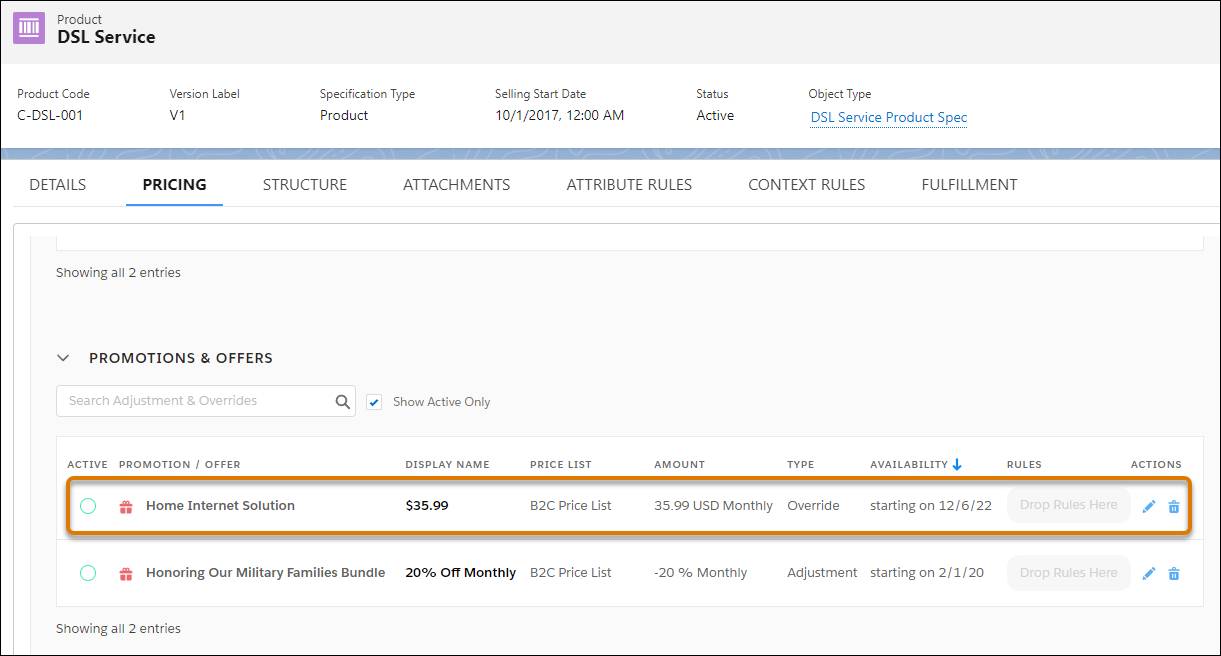Open the Details tab

point(57,185)
